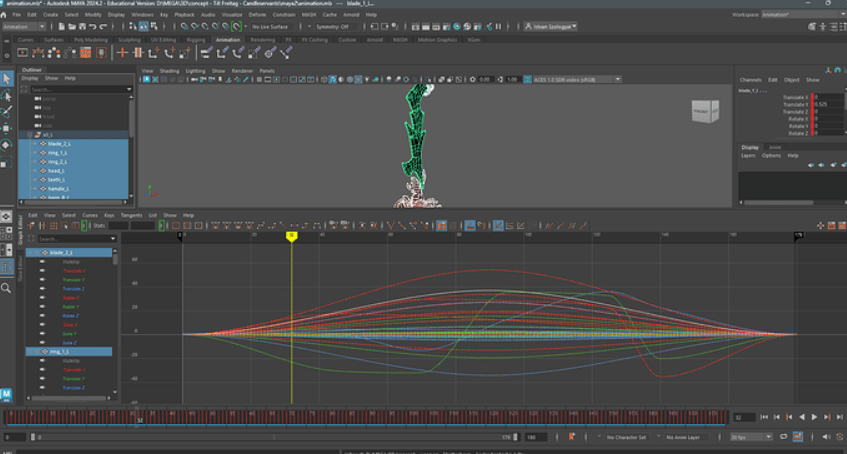Go to start of playback range
The height and width of the screenshot is (454, 847).
[x=765, y=417]
